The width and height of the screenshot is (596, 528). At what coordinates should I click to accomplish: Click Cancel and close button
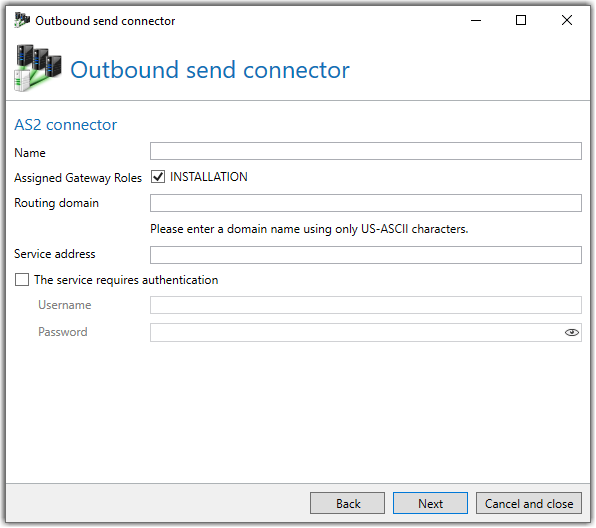tap(529, 504)
